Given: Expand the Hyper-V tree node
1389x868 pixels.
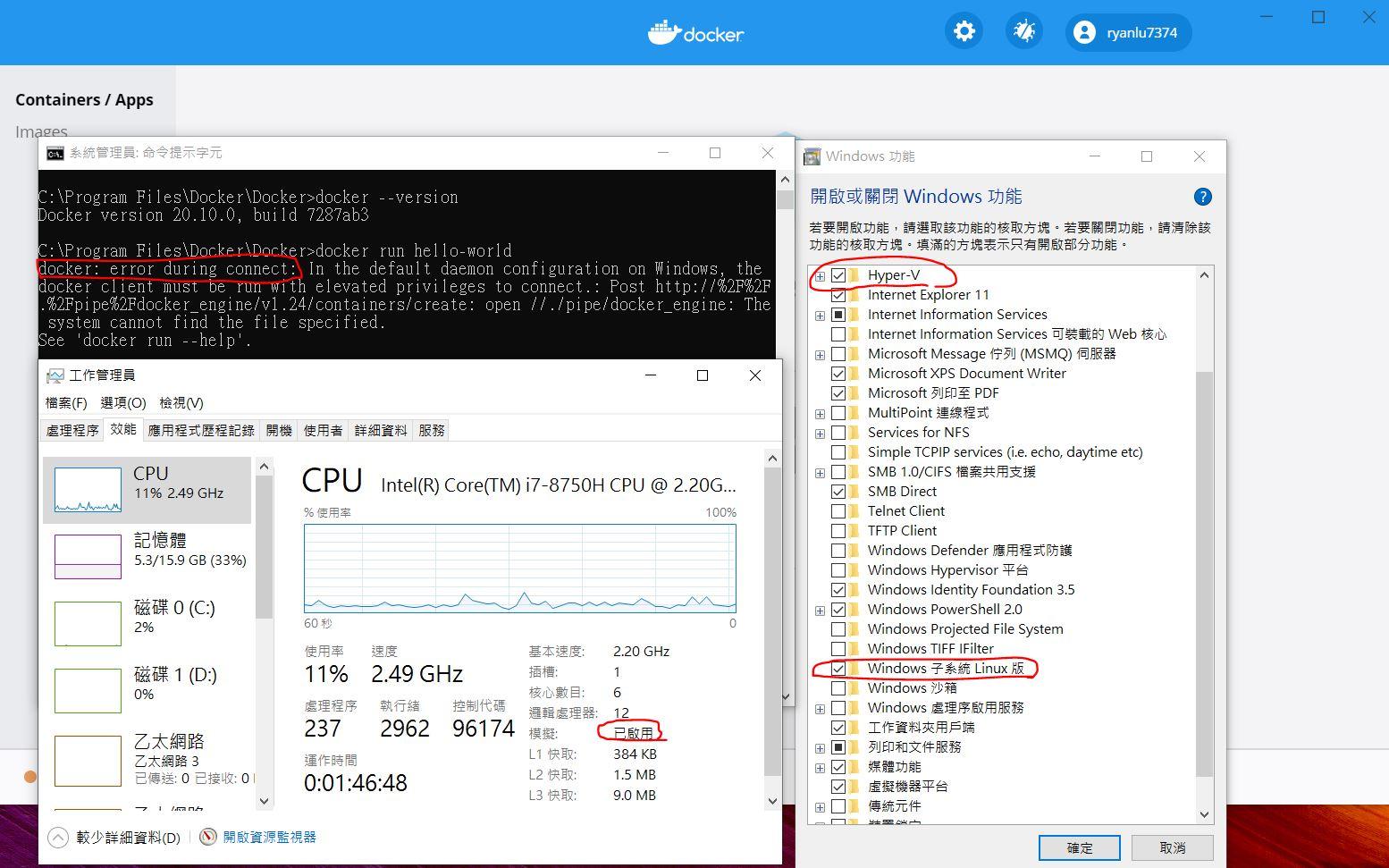Looking at the screenshot, I should click(820, 276).
